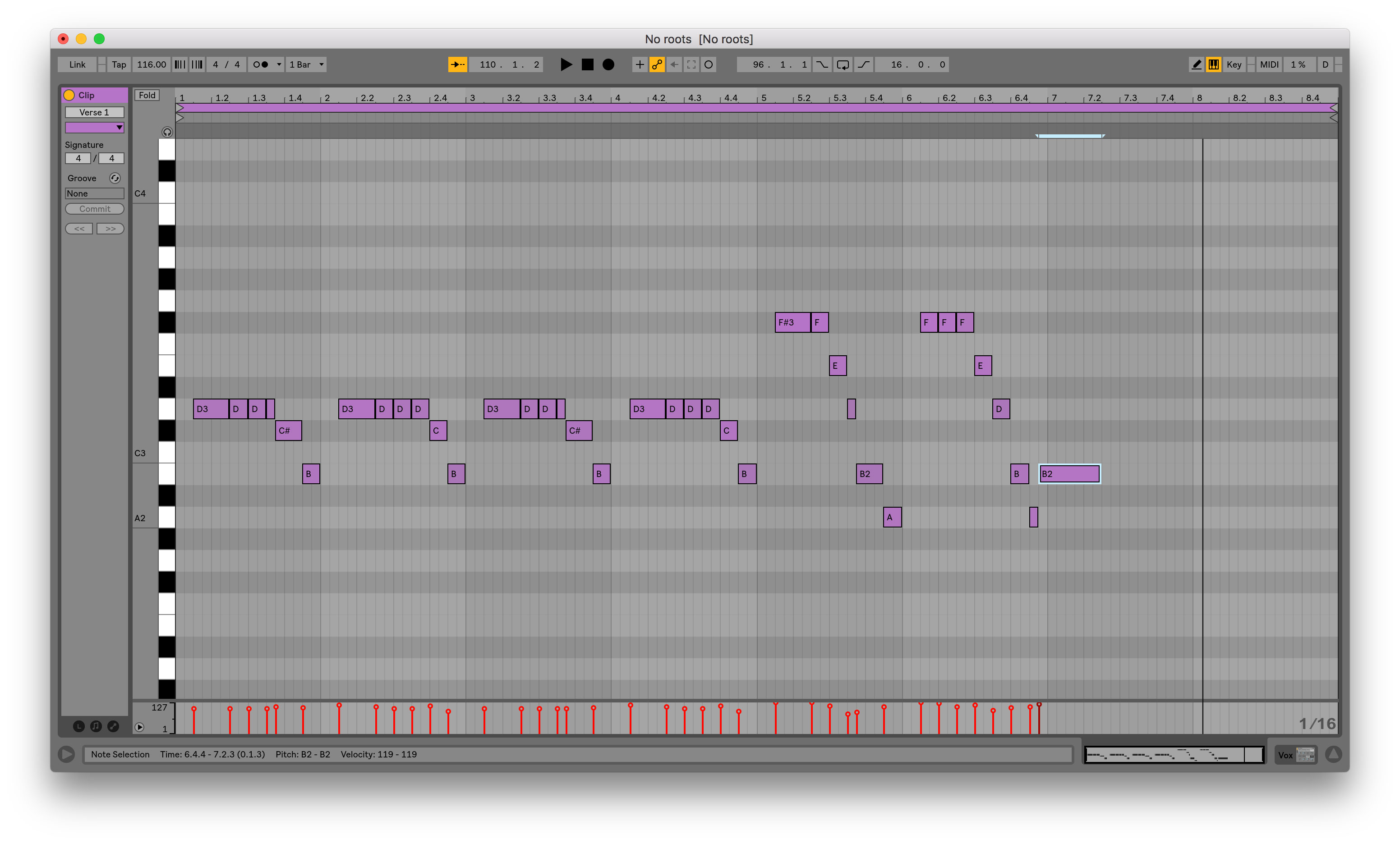
Task: Switch on Key map mode
Action: click(x=1234, y=65)
